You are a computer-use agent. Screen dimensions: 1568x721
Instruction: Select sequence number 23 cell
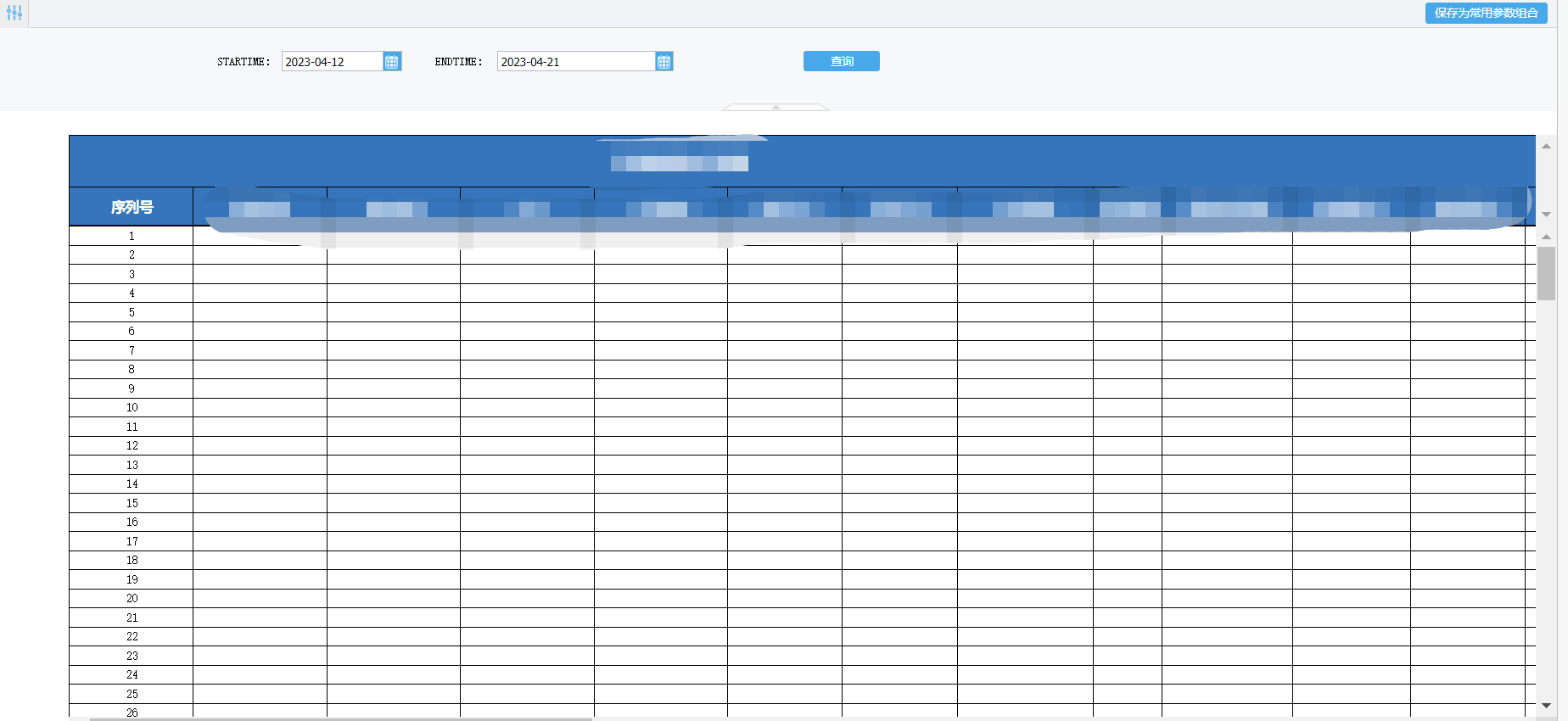[x=132, y=656]
